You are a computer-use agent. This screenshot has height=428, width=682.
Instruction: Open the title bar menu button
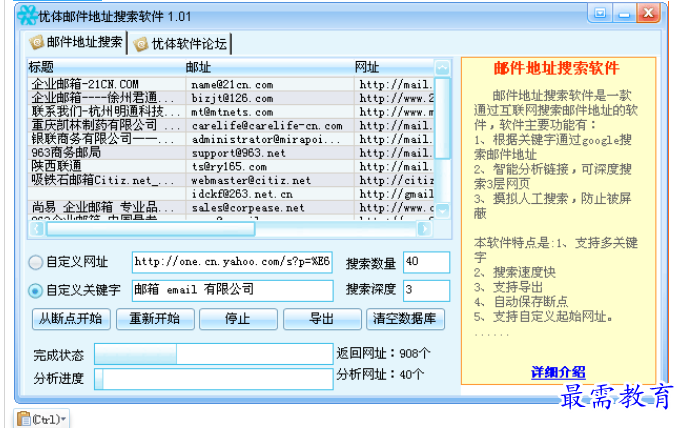click(600, 13)
